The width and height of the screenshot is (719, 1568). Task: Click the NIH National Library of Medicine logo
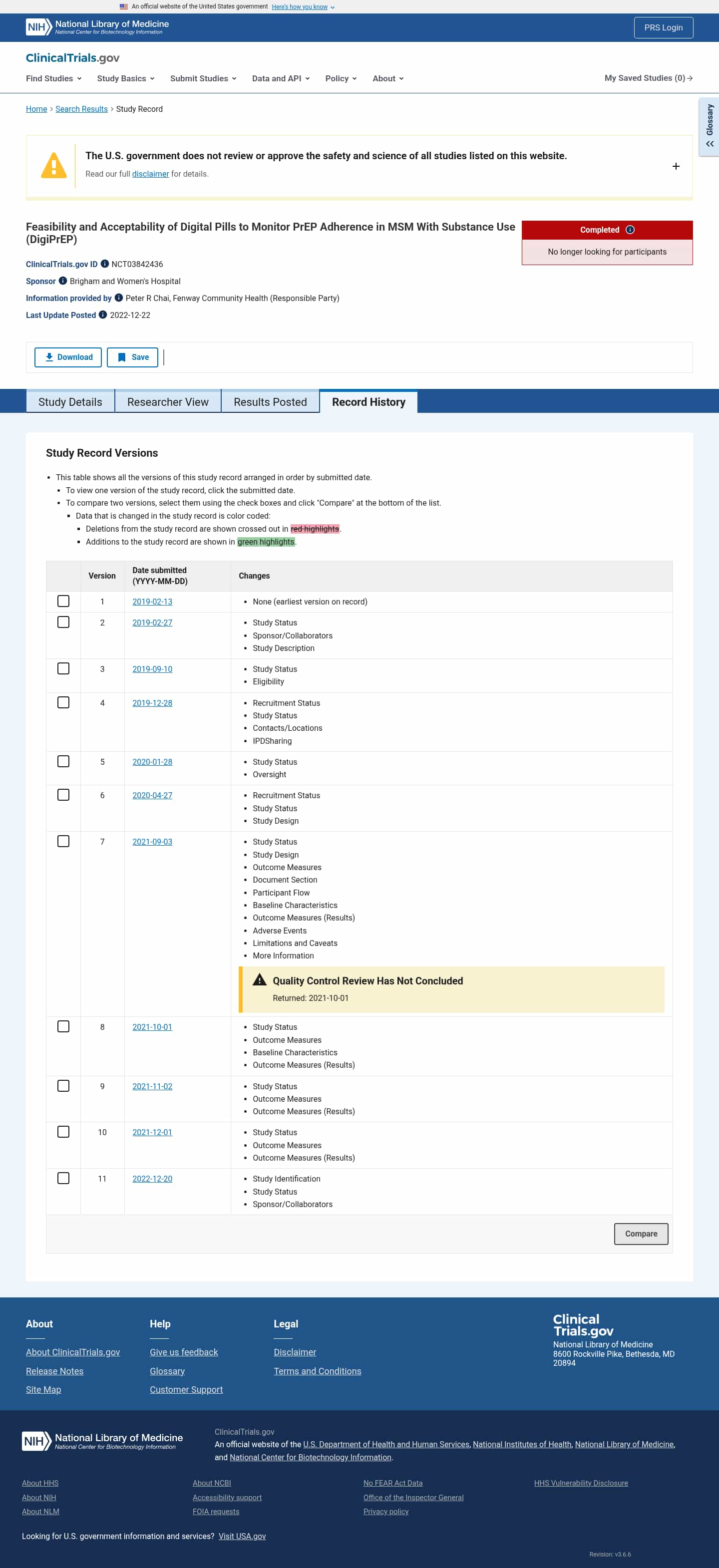point(97,27)
